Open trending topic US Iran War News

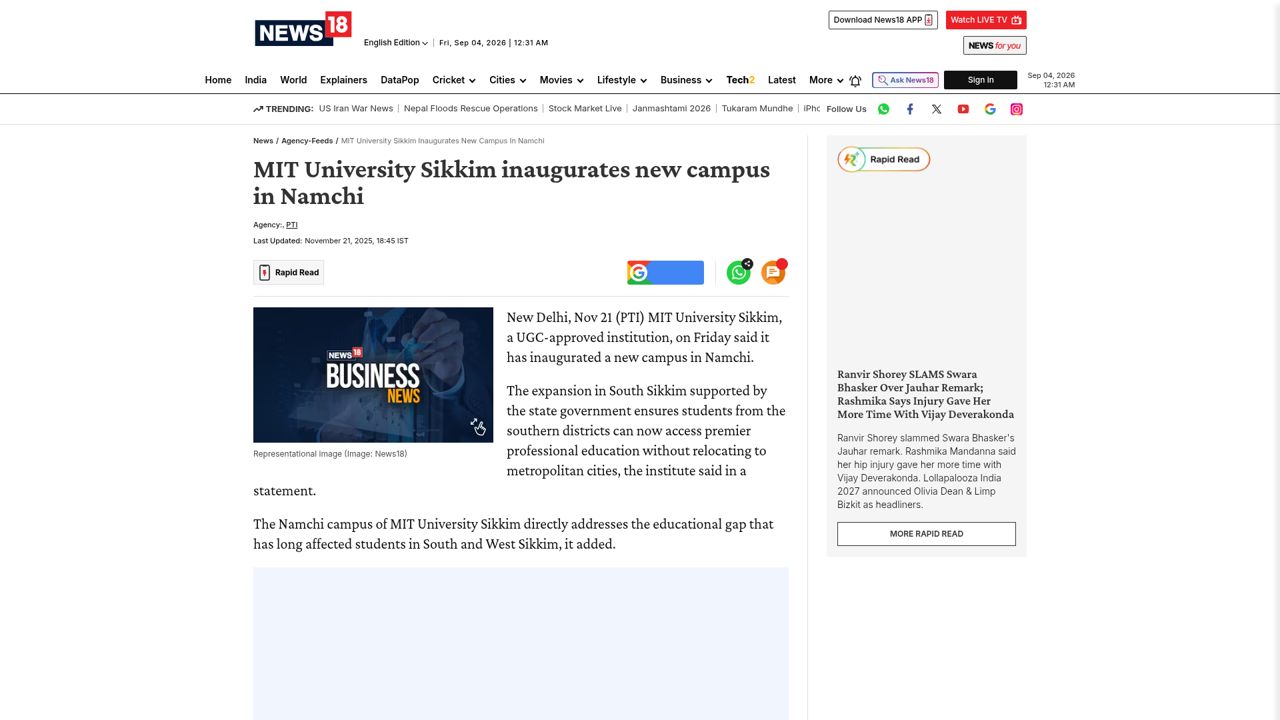click(x=356, y=109)
